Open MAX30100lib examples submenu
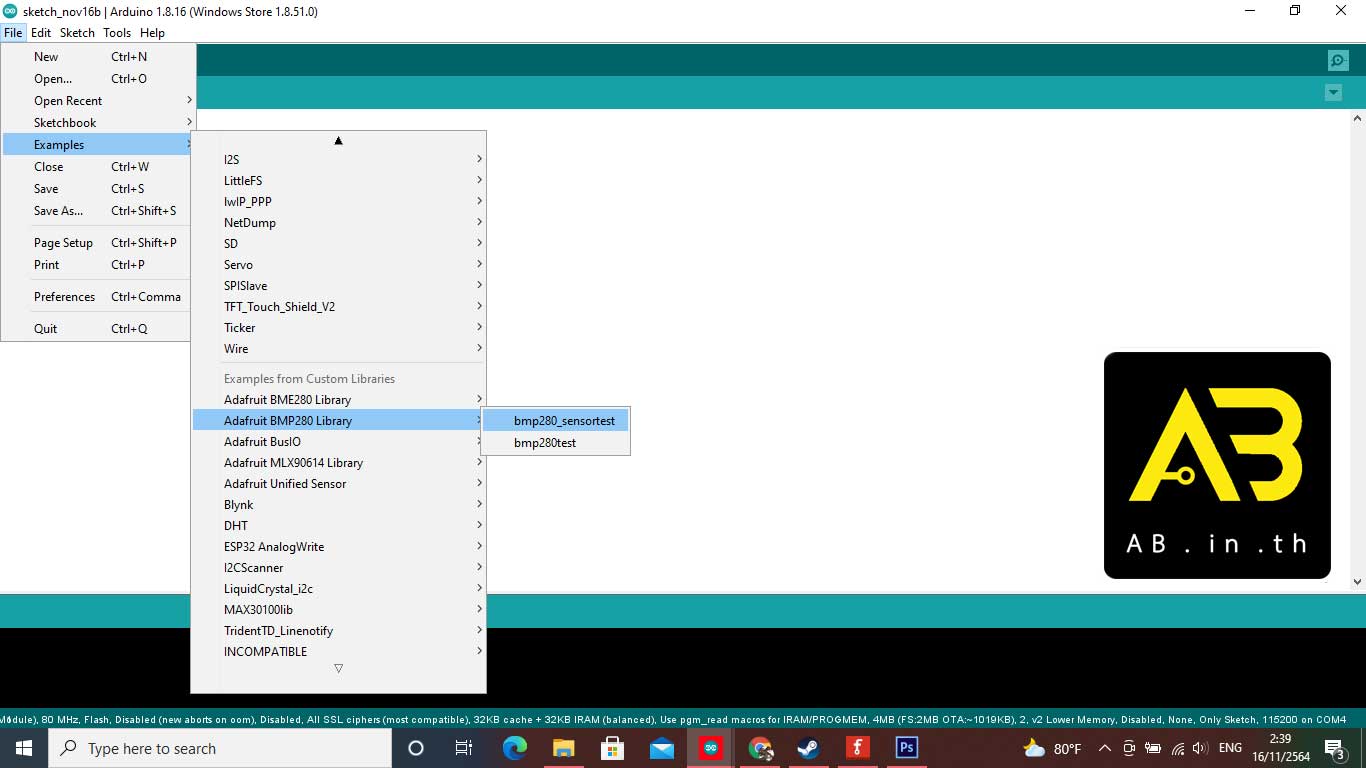This screenshot has height=768, width=1366. coord(338,610)
